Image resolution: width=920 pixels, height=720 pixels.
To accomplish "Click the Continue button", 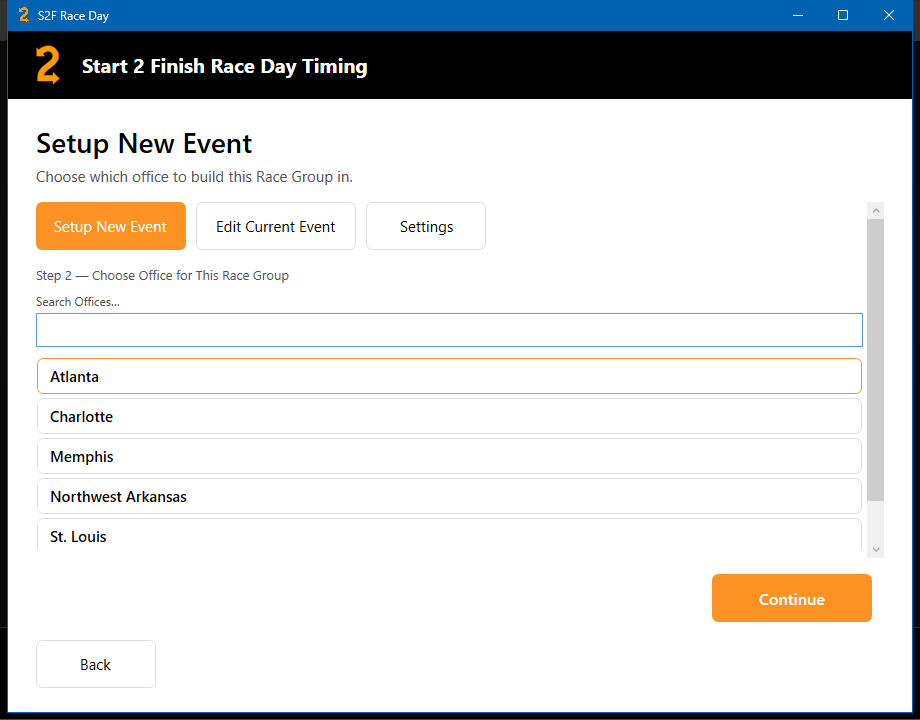I will click(x=792, y=598).
